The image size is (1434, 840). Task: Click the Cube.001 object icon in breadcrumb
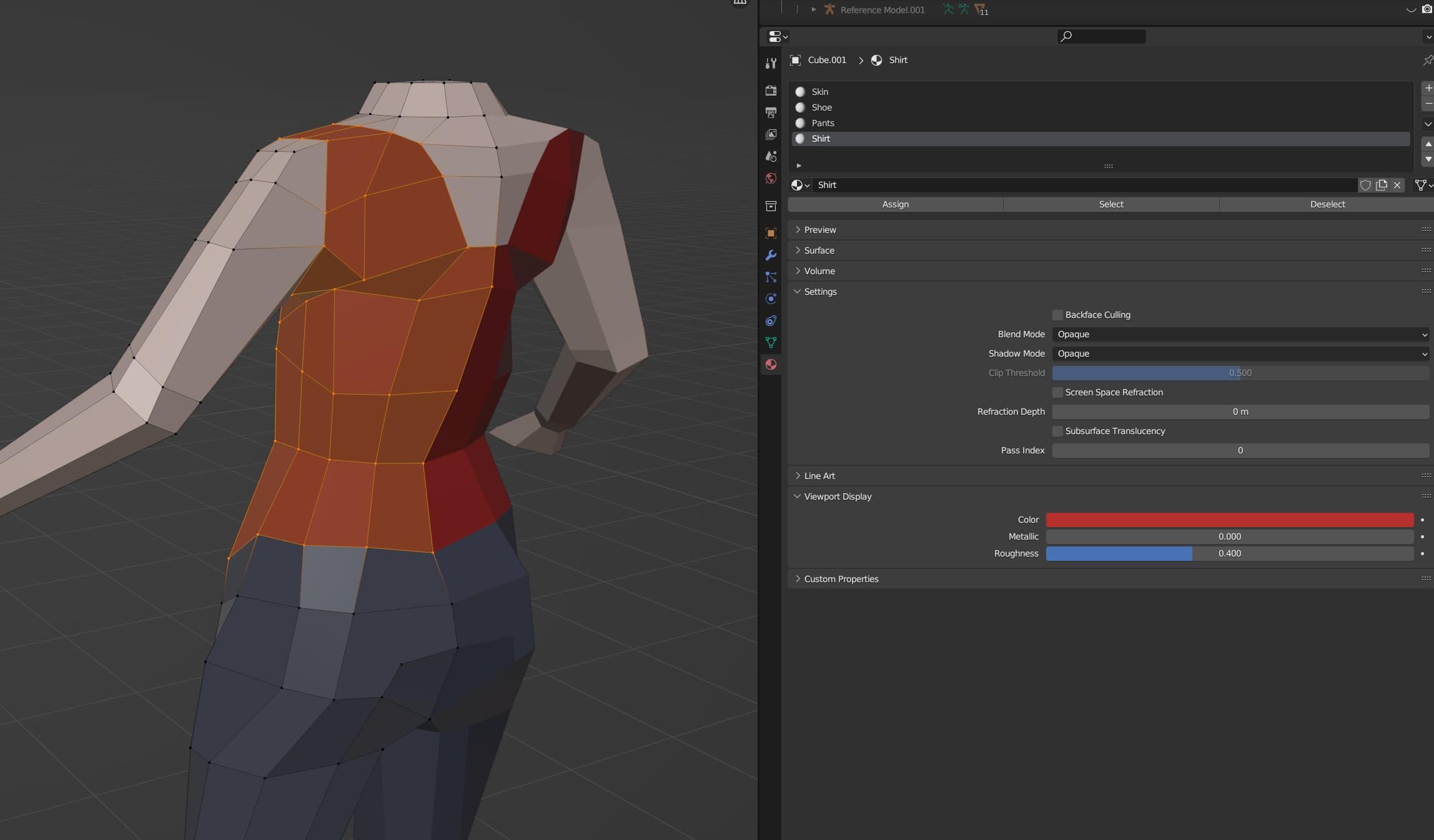pos(795,60)
